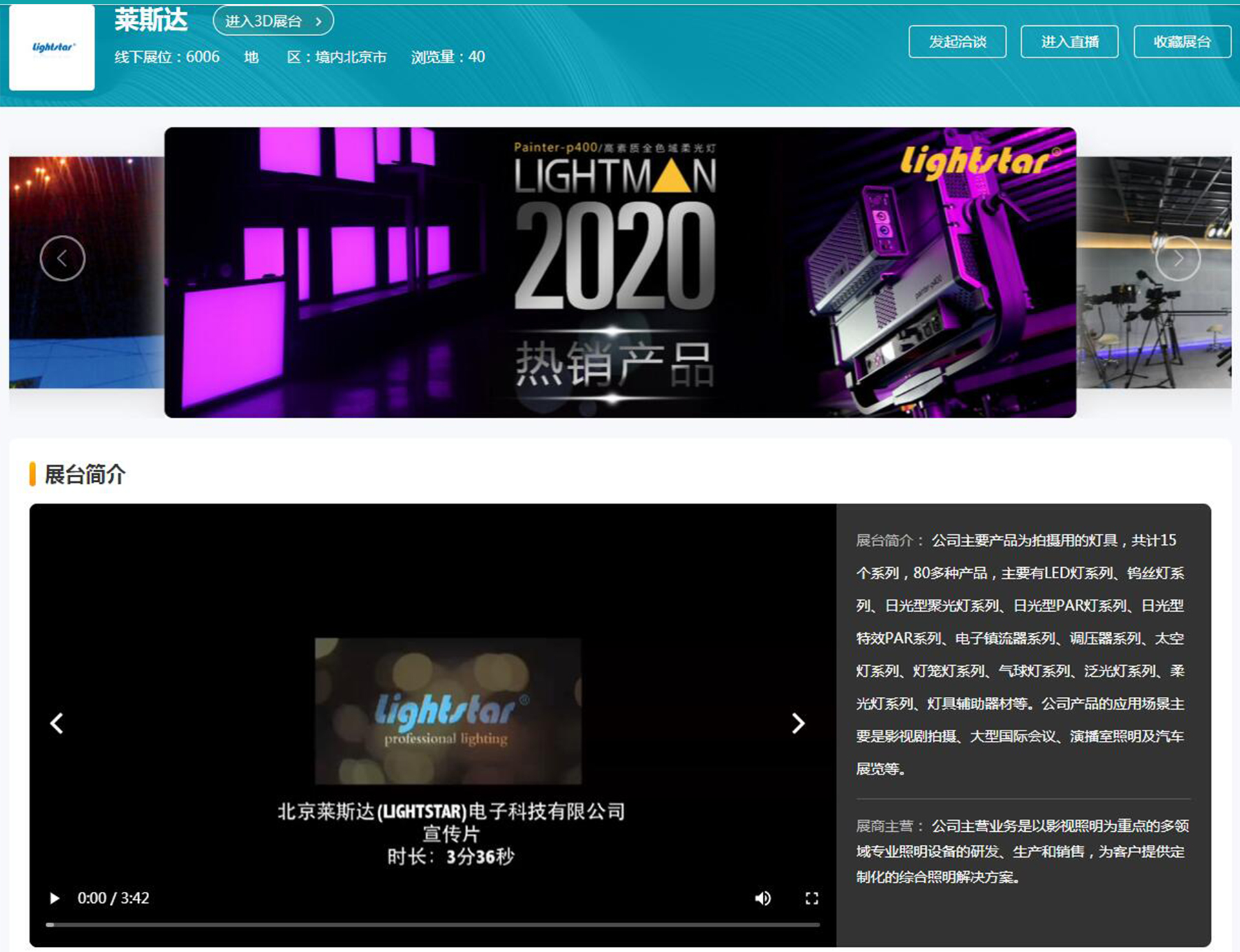Viewport: 1240px width, 952px height.
Task: Click the 进入直播 button
Action: tap(1069, 42)
